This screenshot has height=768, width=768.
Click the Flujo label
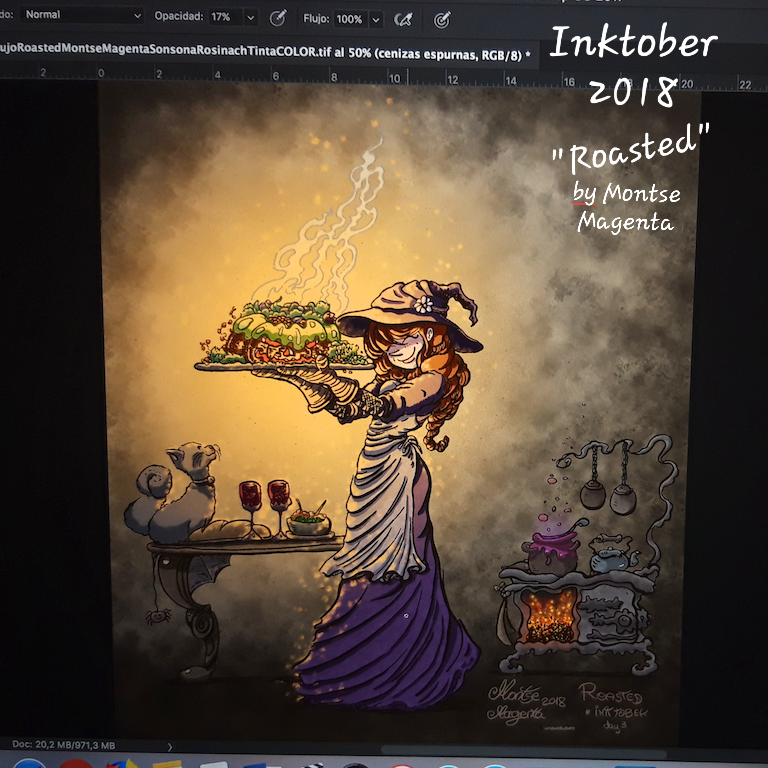pos(316,19)
